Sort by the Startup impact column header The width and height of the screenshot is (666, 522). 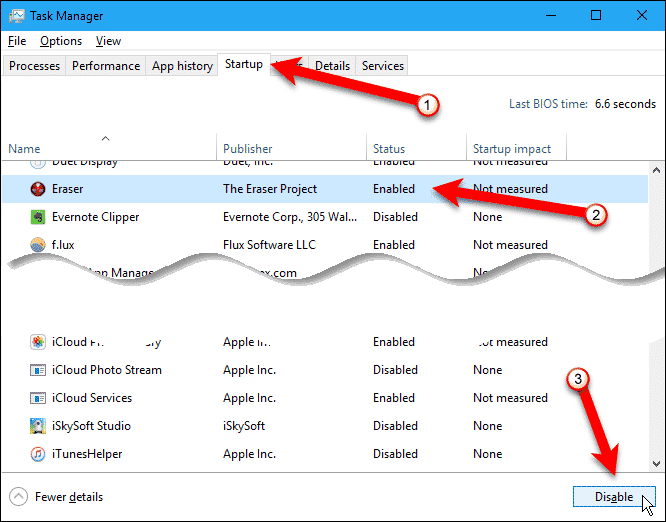coord(516,148)
